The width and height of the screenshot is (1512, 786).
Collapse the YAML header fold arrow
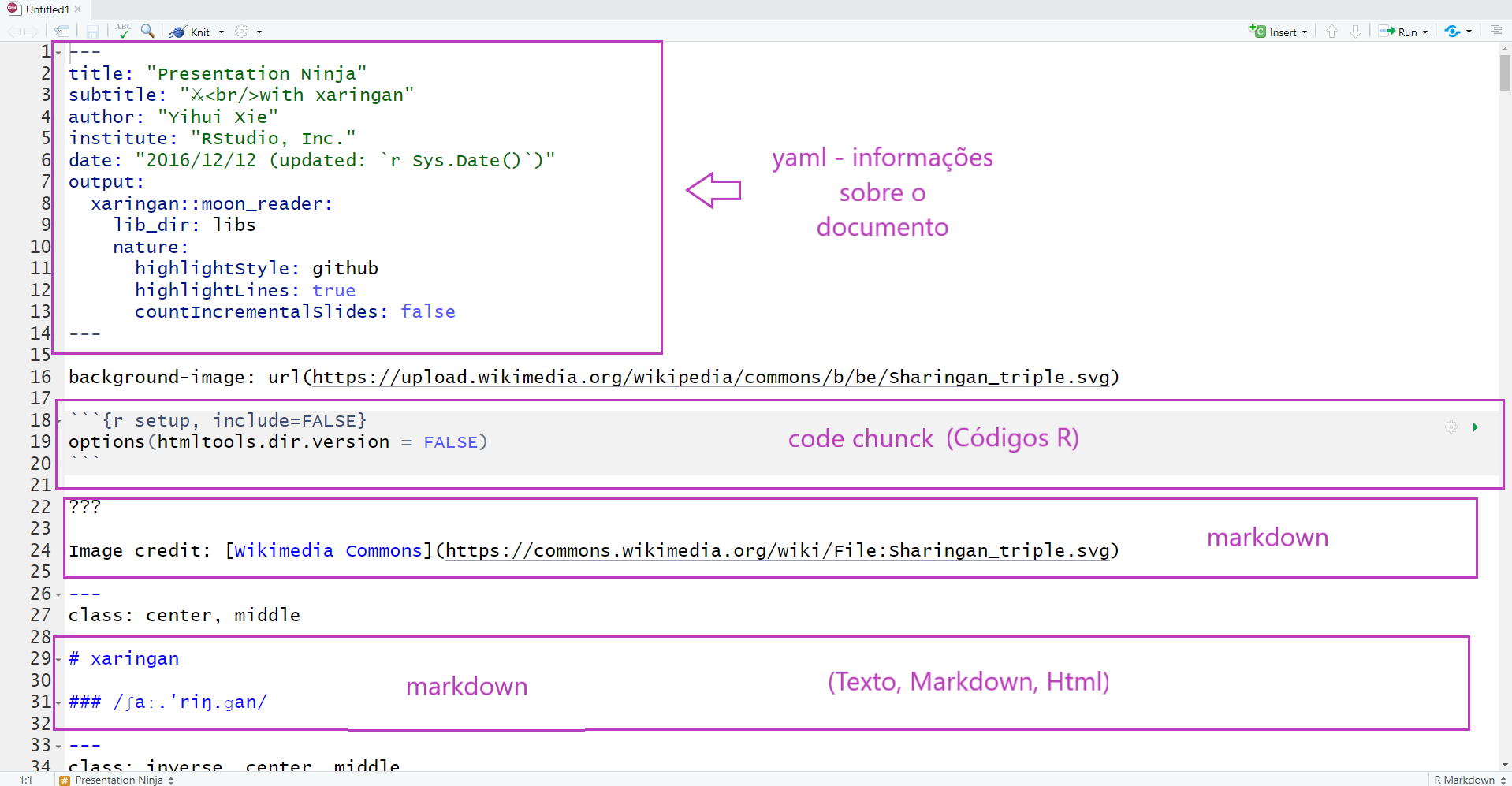coord(58,53)
